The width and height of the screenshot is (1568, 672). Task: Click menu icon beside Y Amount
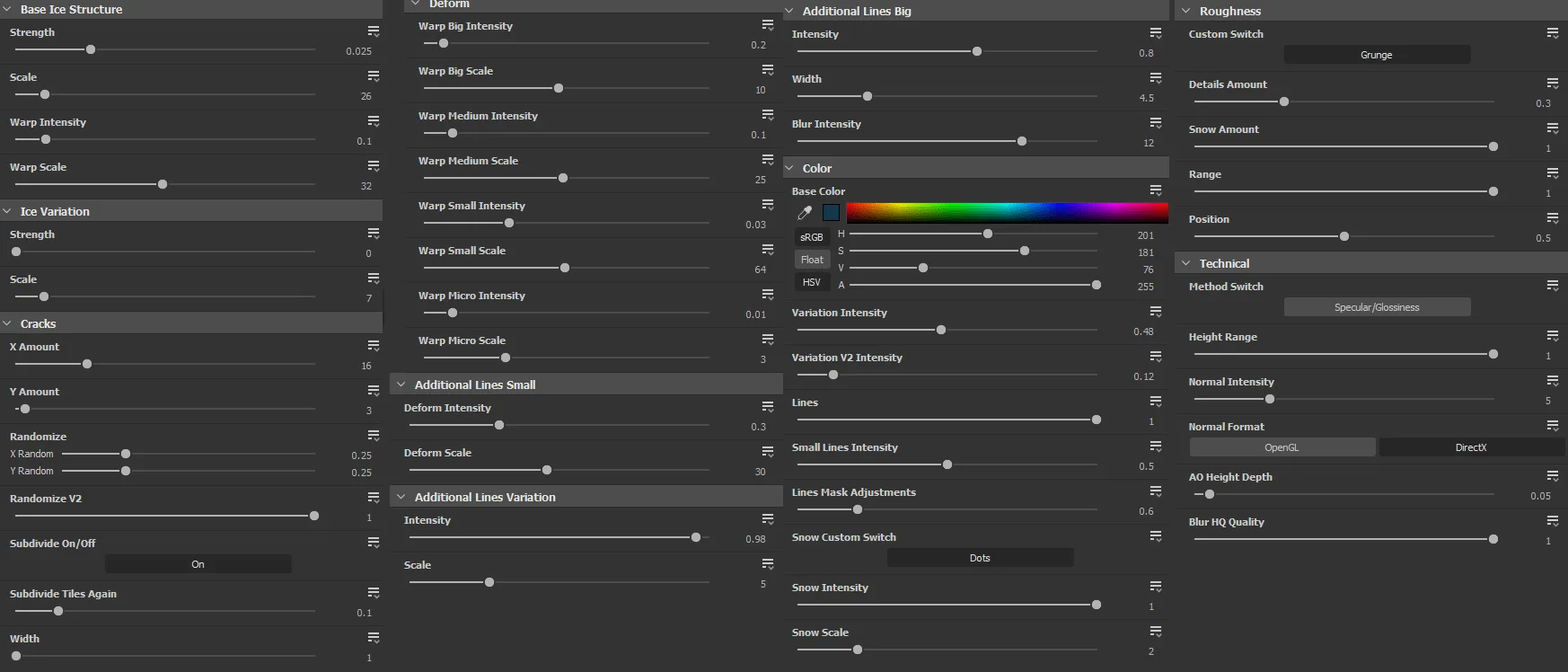click(374, 391)
